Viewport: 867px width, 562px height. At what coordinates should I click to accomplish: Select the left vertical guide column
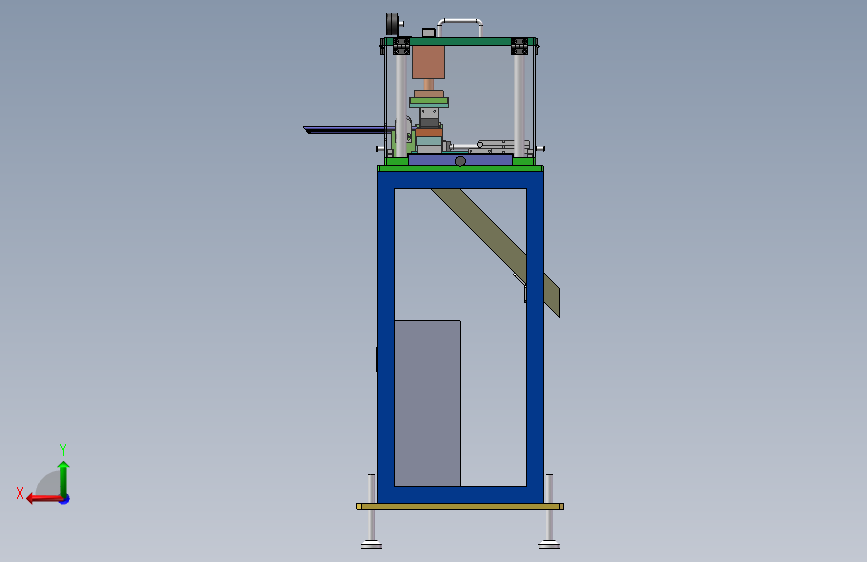401,105
